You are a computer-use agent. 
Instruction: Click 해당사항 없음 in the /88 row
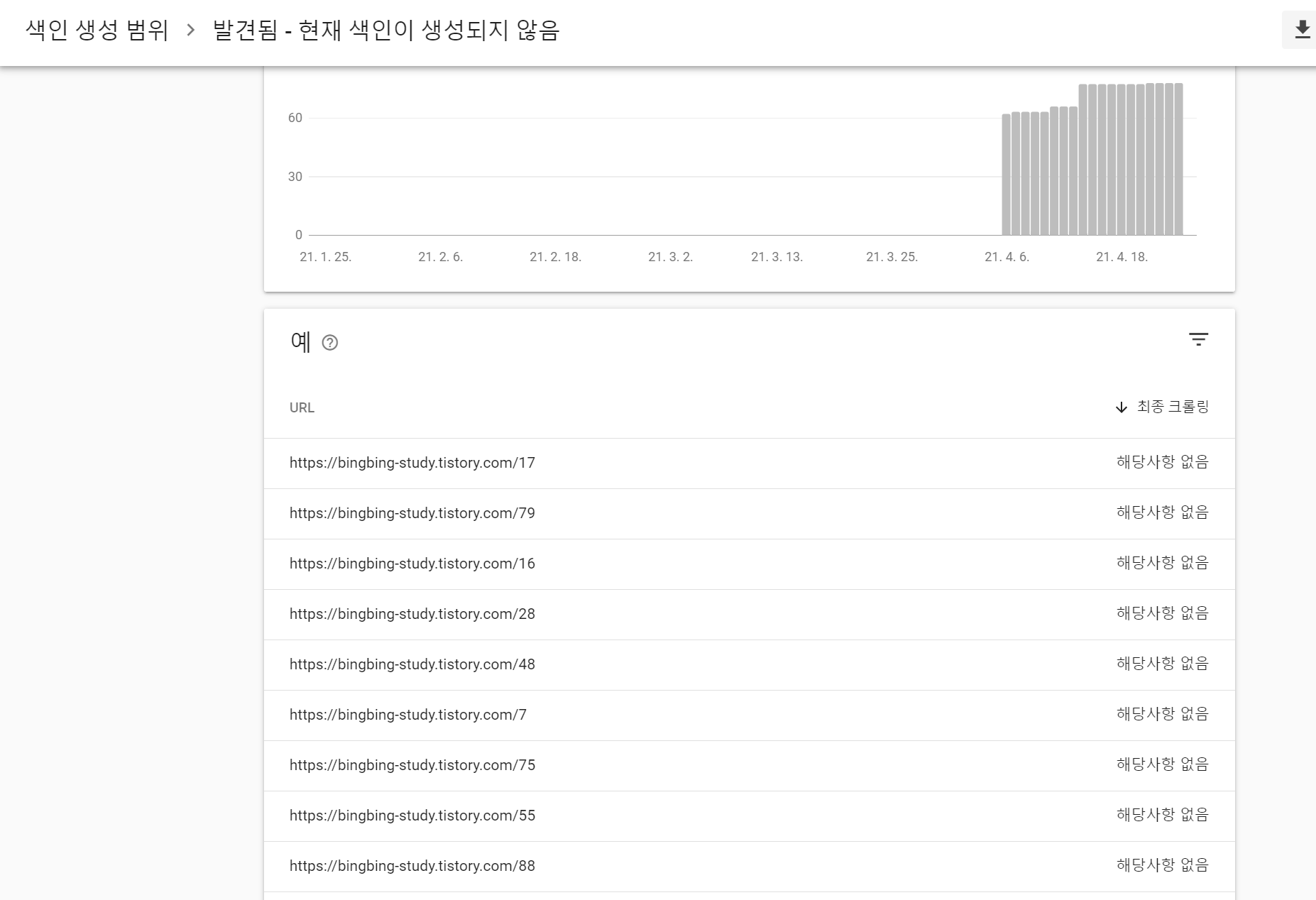(1163, 865)
